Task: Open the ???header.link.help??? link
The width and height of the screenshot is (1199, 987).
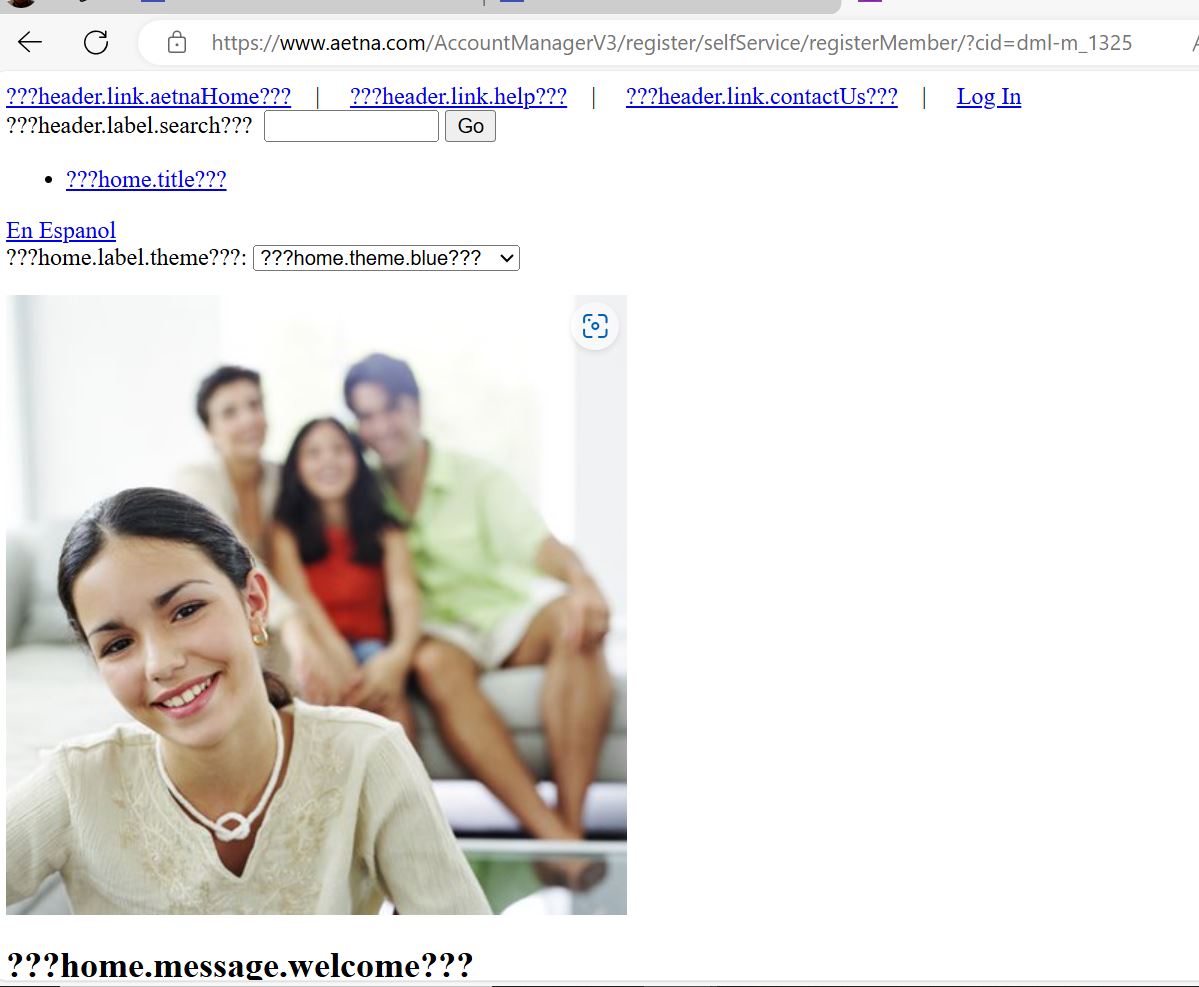Action: click(458, 96)
